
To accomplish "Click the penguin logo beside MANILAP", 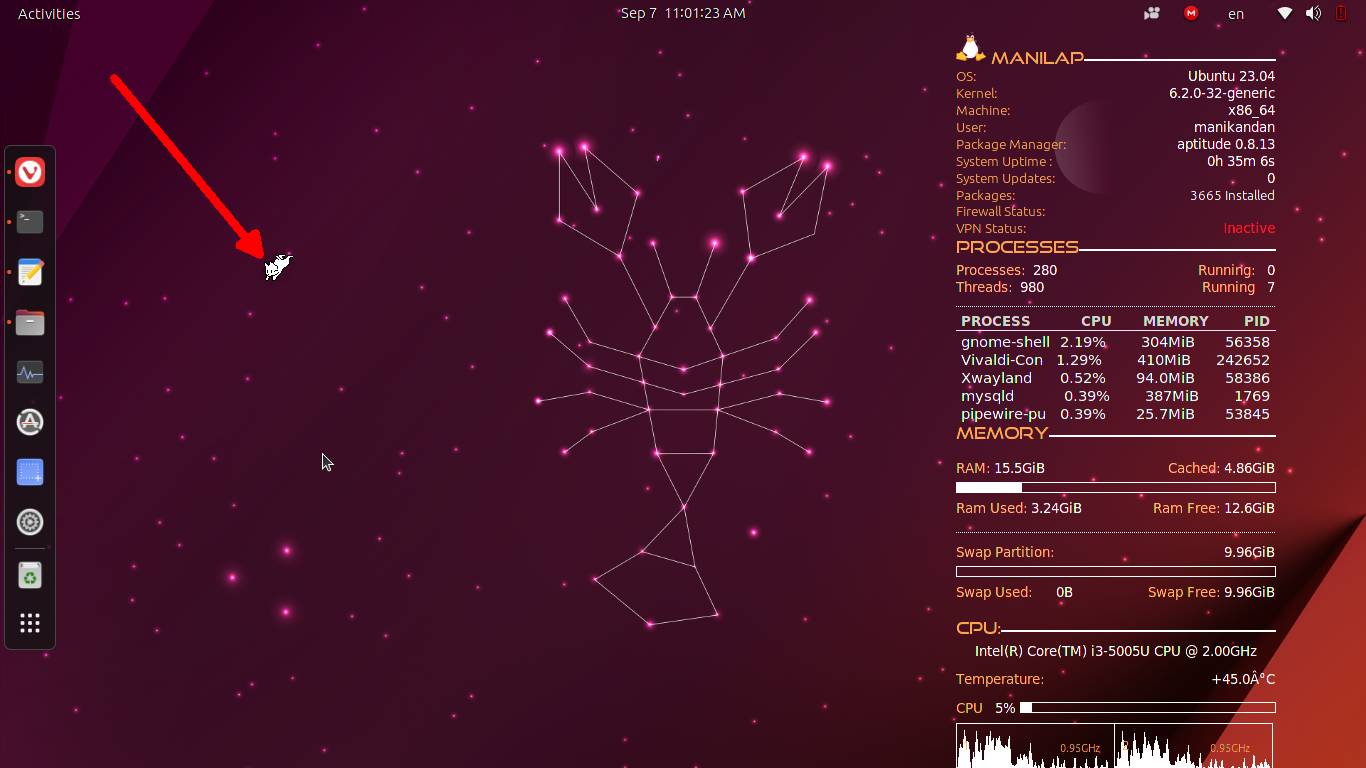I will 970,50.
